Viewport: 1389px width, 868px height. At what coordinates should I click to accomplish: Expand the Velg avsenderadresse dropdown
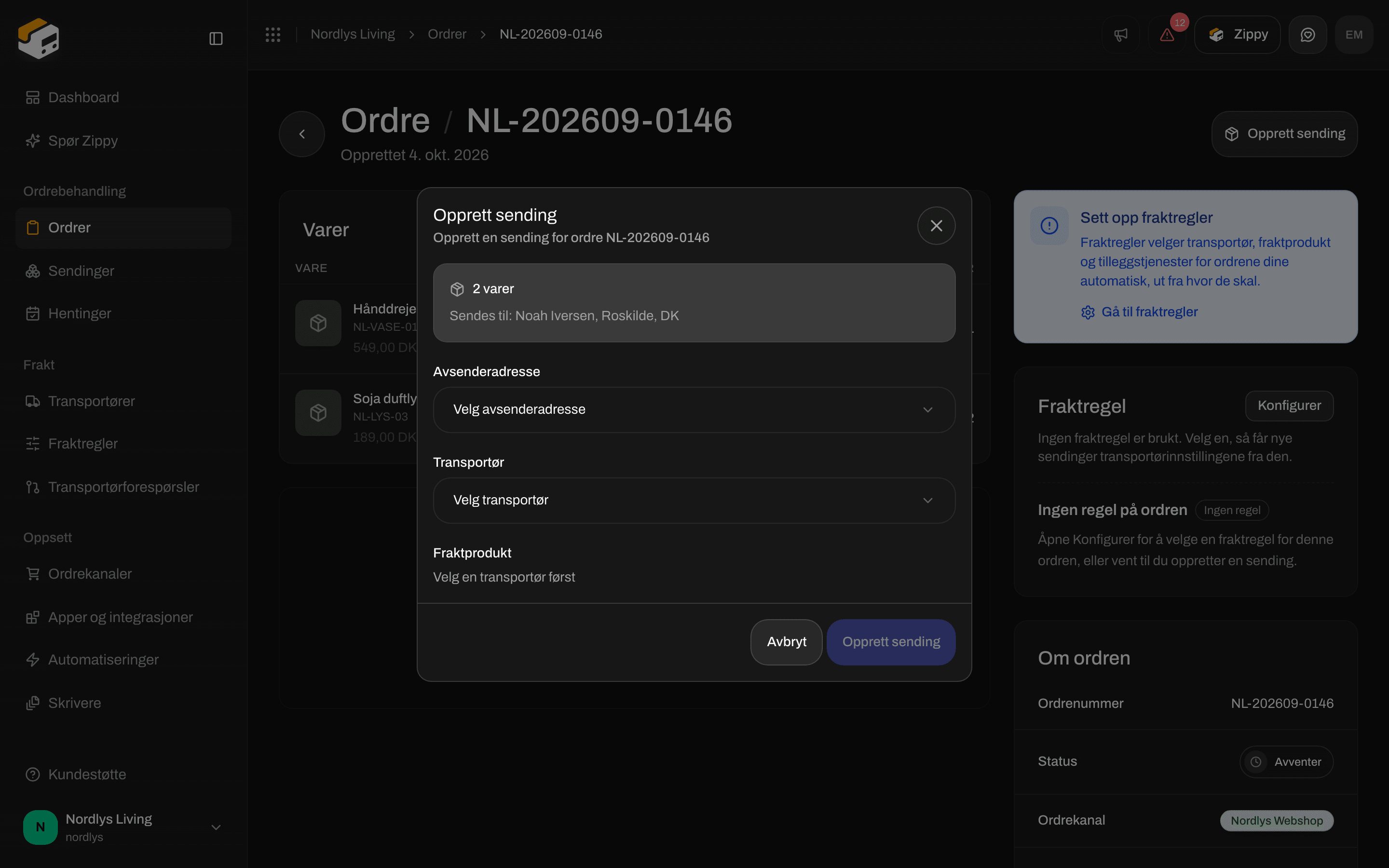[x=694, y=410]
